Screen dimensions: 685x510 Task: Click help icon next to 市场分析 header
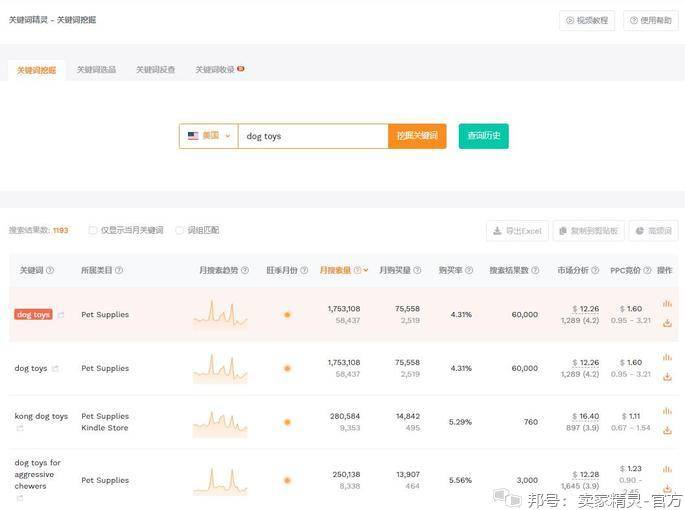click(595, 271)
